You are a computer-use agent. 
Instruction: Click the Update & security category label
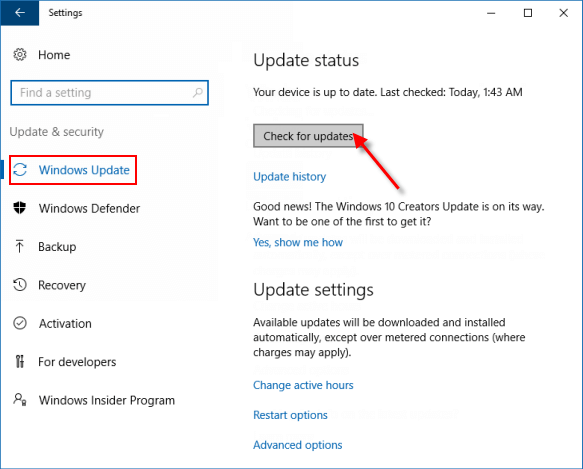click(x=57, y=132)
